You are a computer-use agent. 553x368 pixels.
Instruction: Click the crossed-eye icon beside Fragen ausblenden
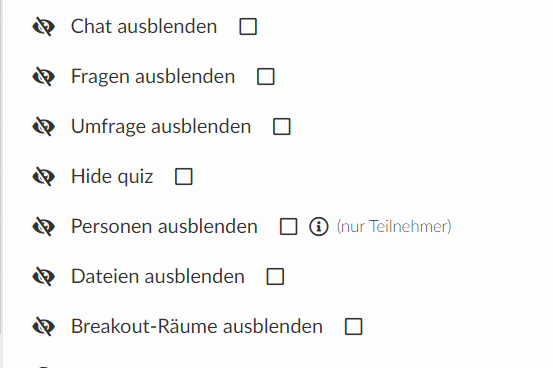44,77
